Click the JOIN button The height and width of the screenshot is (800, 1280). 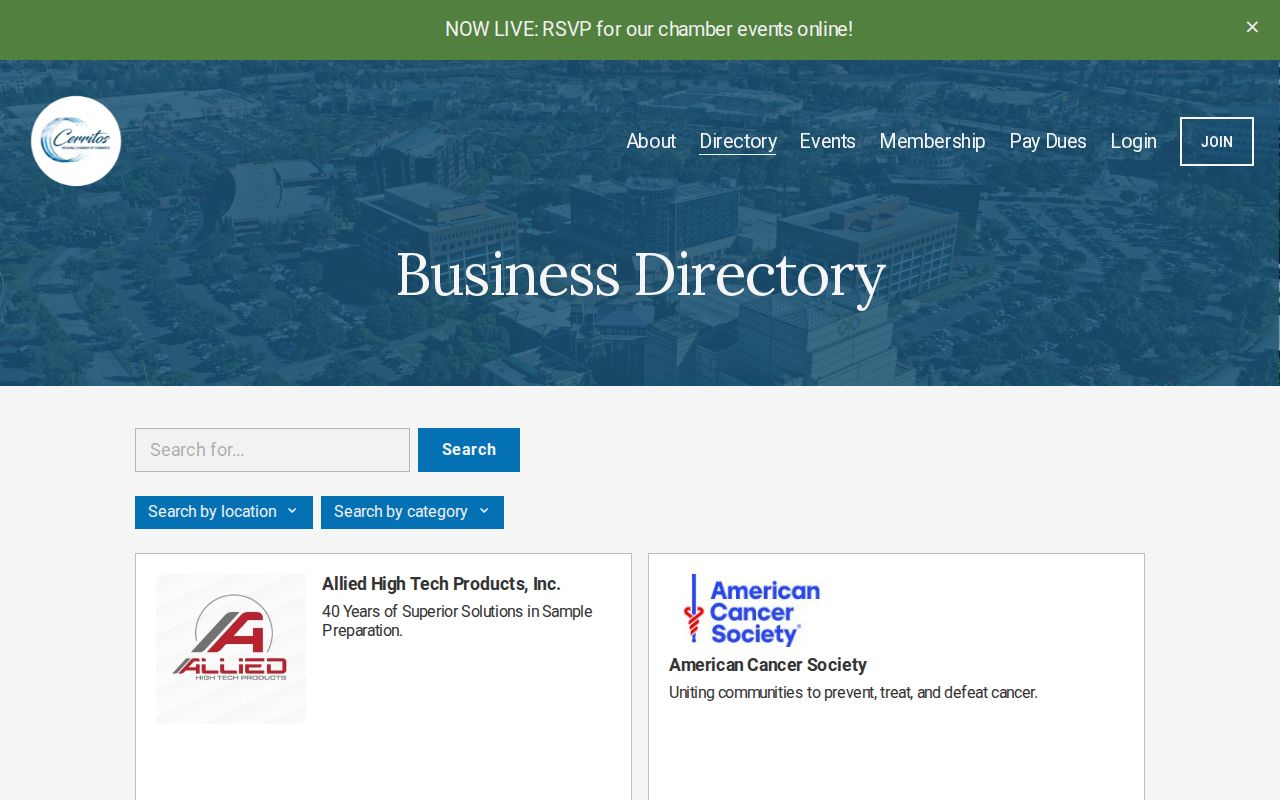tap(1217, 141)
